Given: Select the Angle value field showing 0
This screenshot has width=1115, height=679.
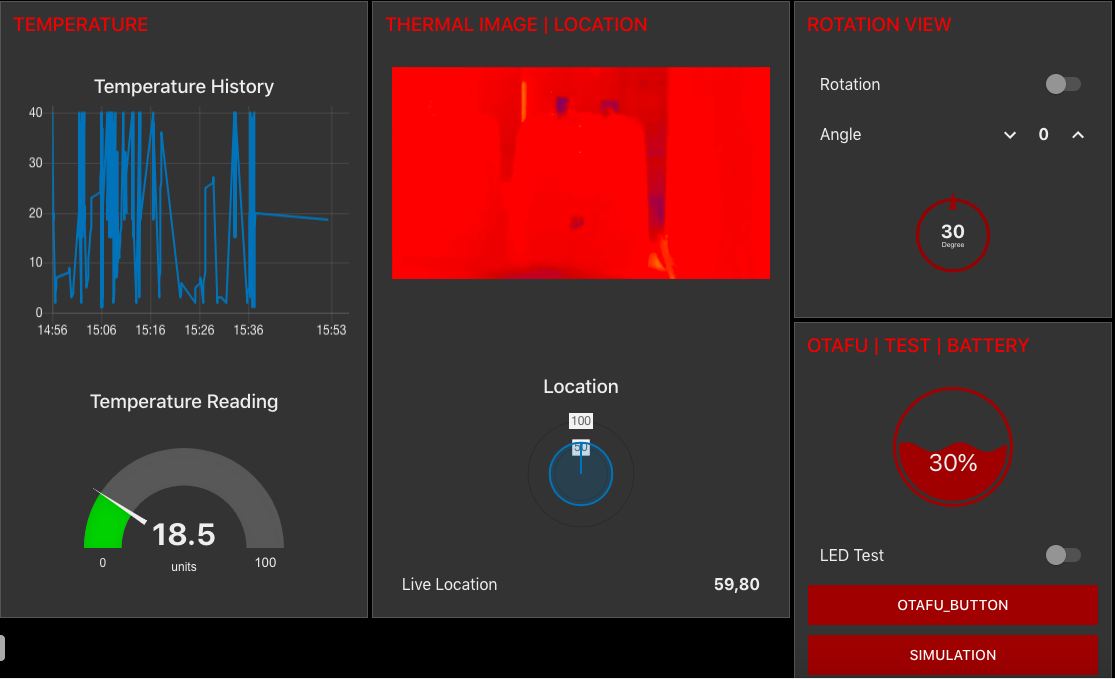Looking at the screenshot, I should [1043, 134].
